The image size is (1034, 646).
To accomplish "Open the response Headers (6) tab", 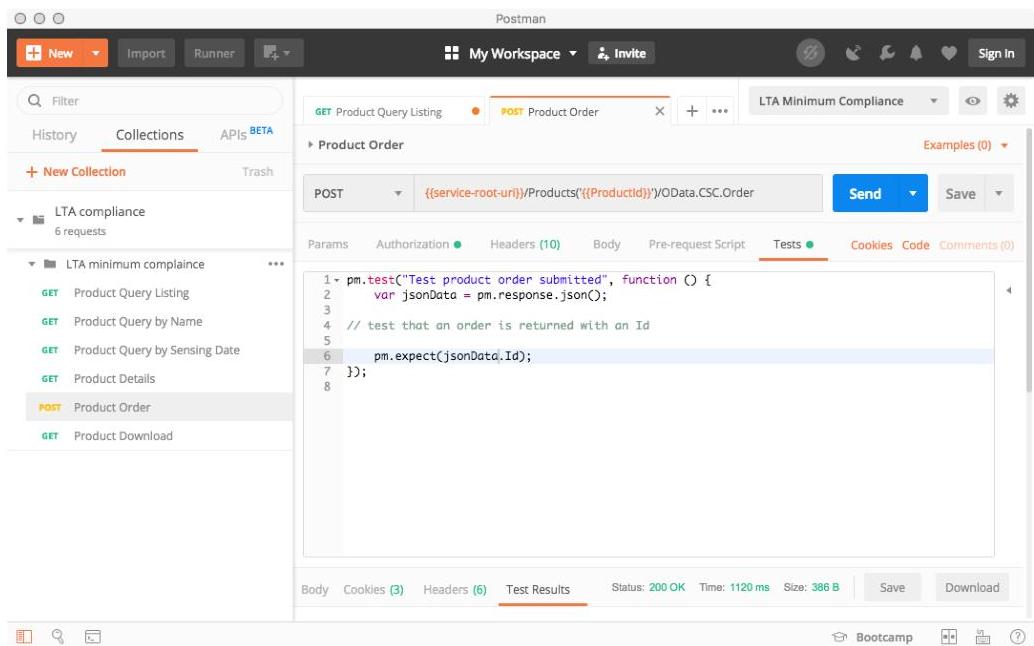I will click(455, 589).
